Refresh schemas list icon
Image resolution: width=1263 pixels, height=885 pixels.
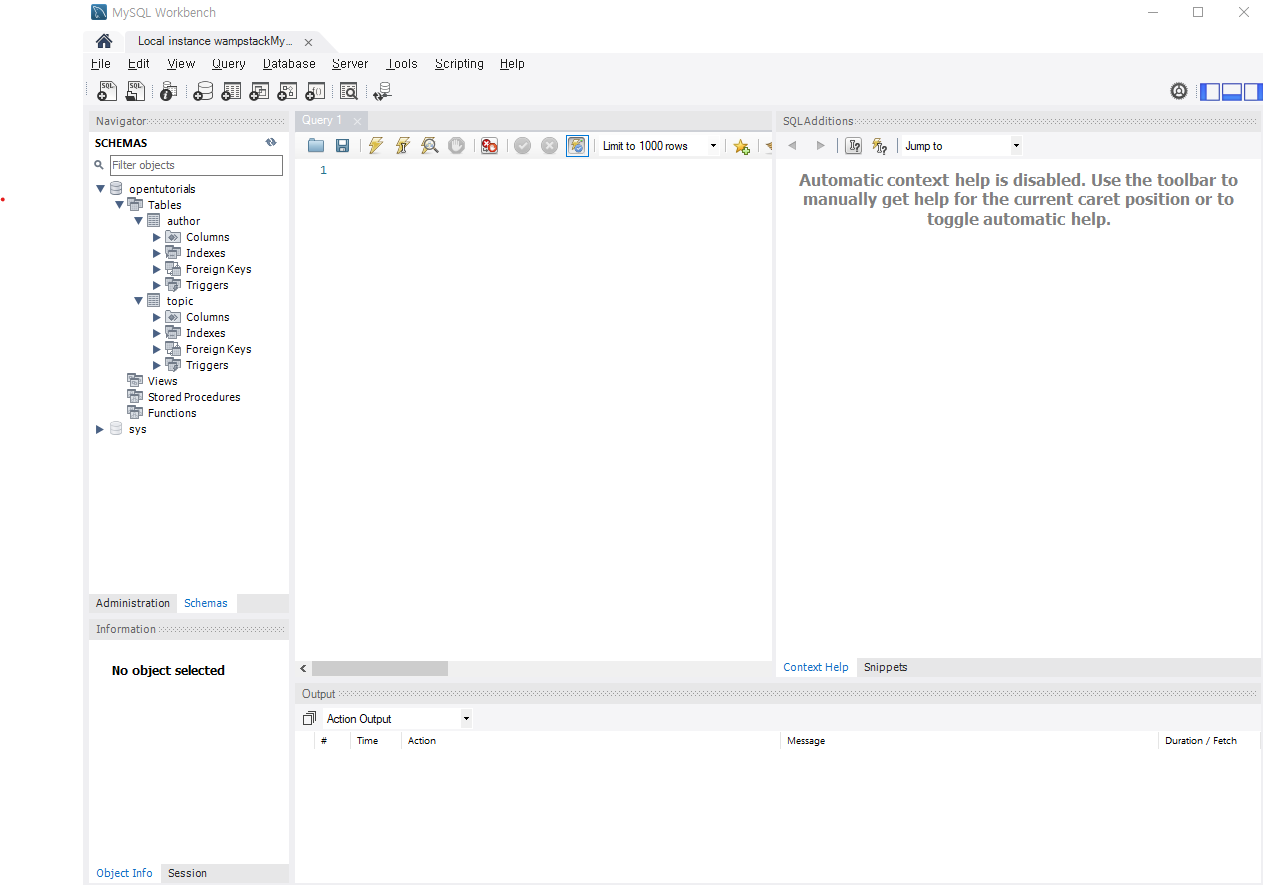pos(271,143)
